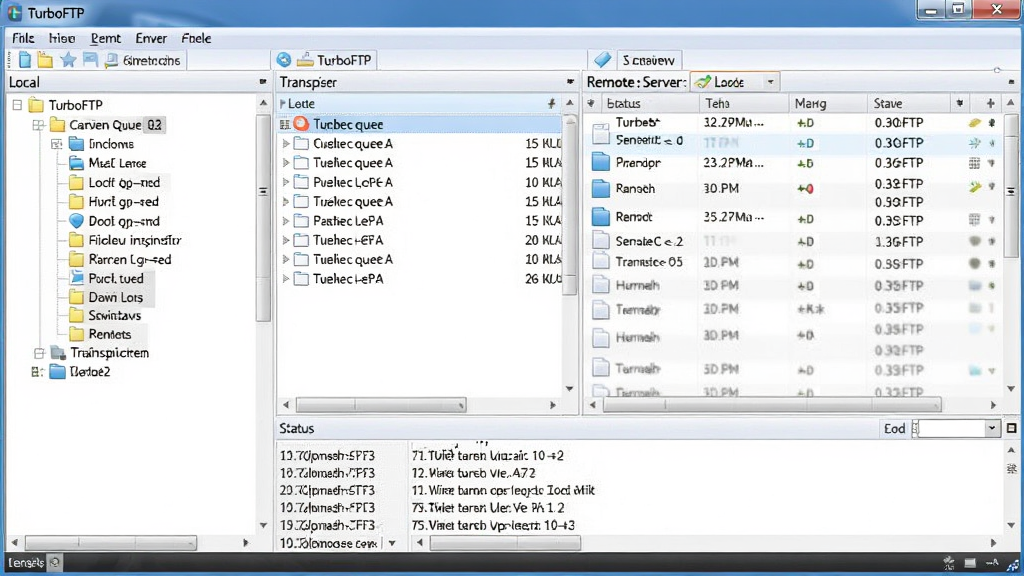Screen dimensions: 1024x576
Task: Click the remote list vertical scrollbar
Action: coord(1011,185)
